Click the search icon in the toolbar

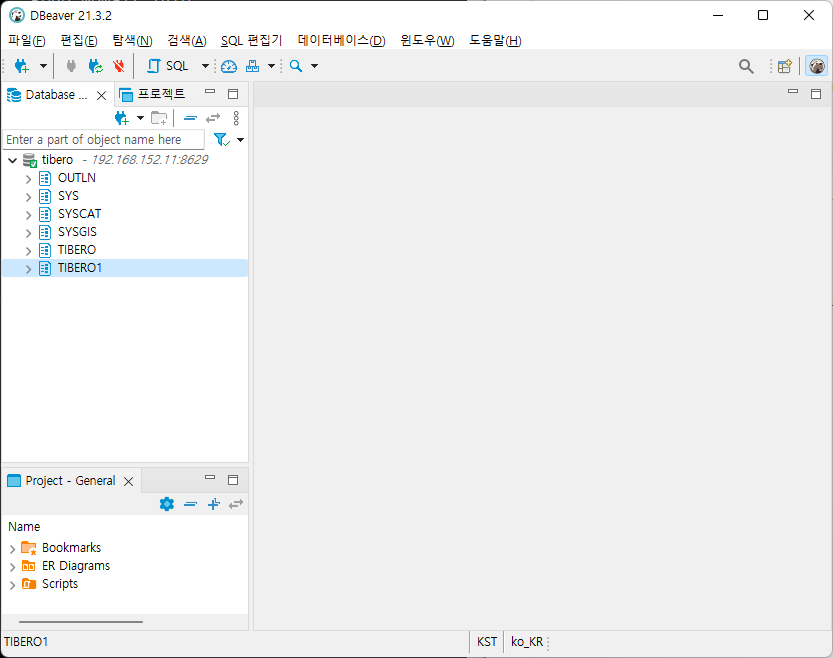tap(296, 66)
